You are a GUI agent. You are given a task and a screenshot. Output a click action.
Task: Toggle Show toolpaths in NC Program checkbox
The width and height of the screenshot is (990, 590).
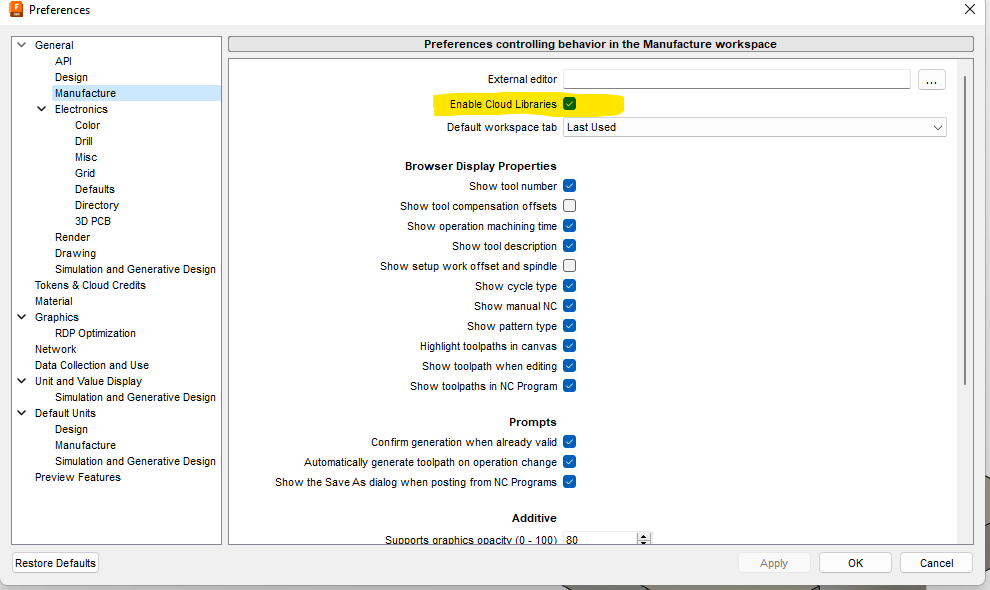tap(570, 386)
